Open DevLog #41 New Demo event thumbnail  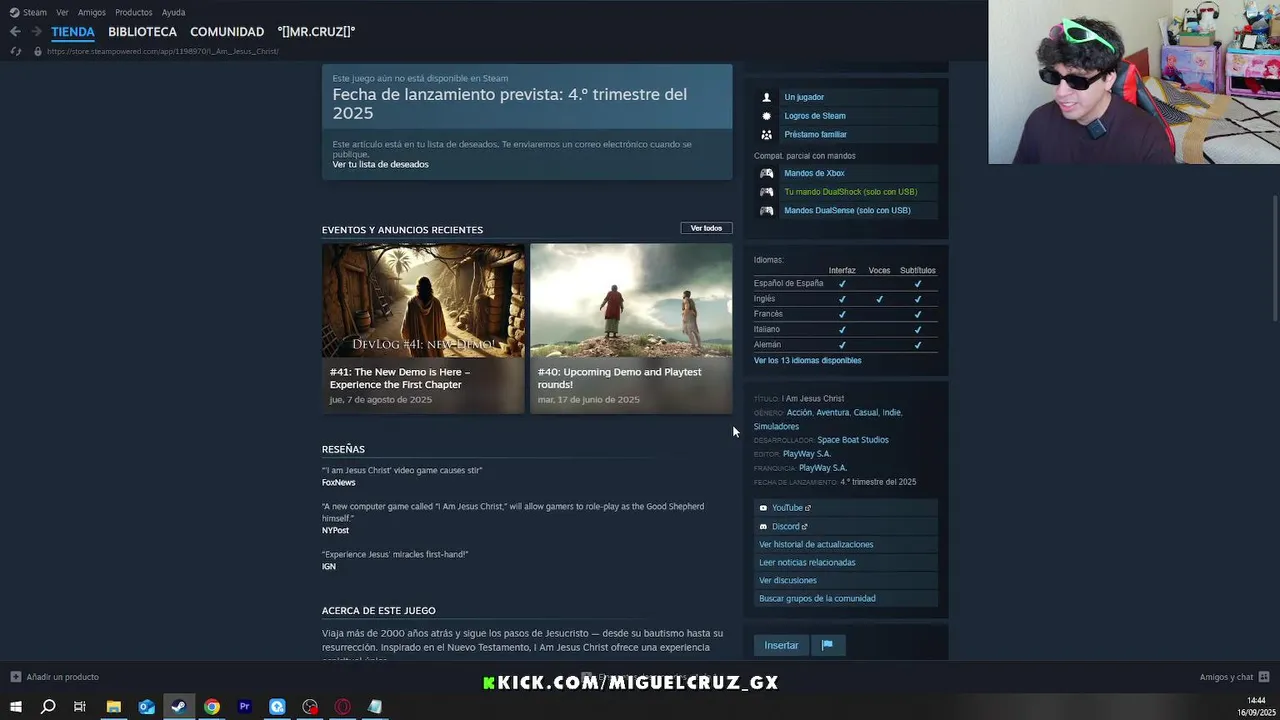coord(423,301)
